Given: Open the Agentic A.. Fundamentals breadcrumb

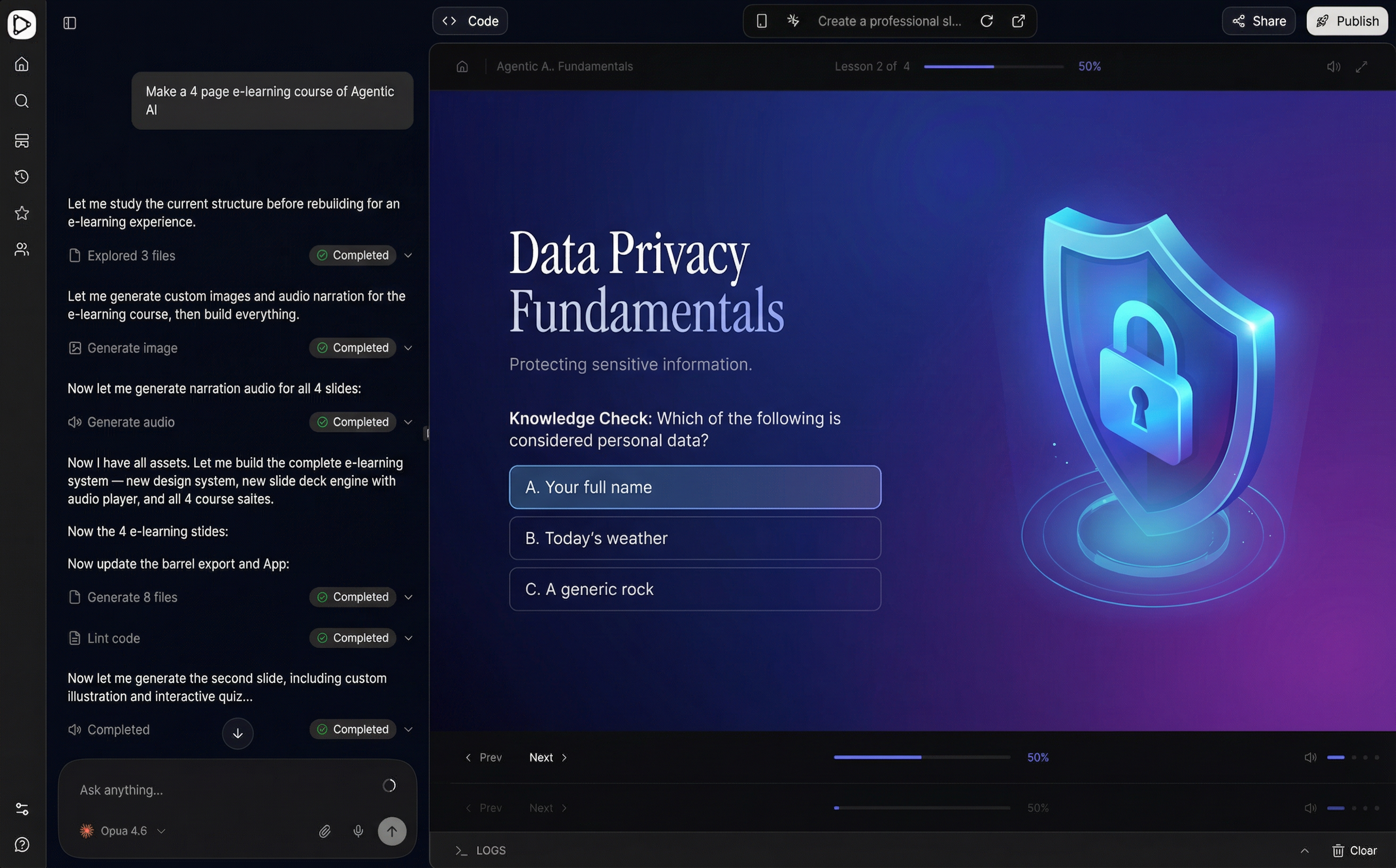Looking at the screenshot, I should [x=564, y=66].
